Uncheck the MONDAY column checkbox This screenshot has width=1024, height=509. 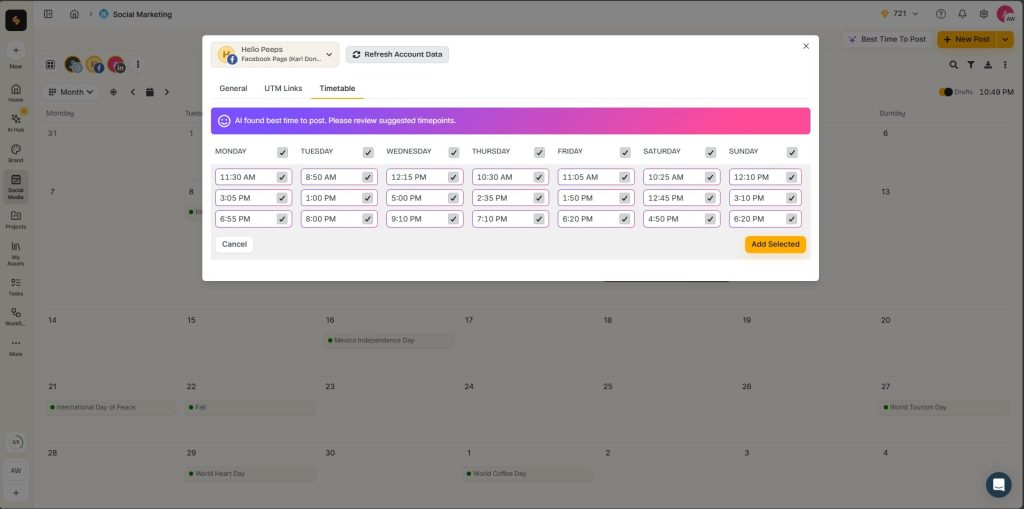pos(282,152)
